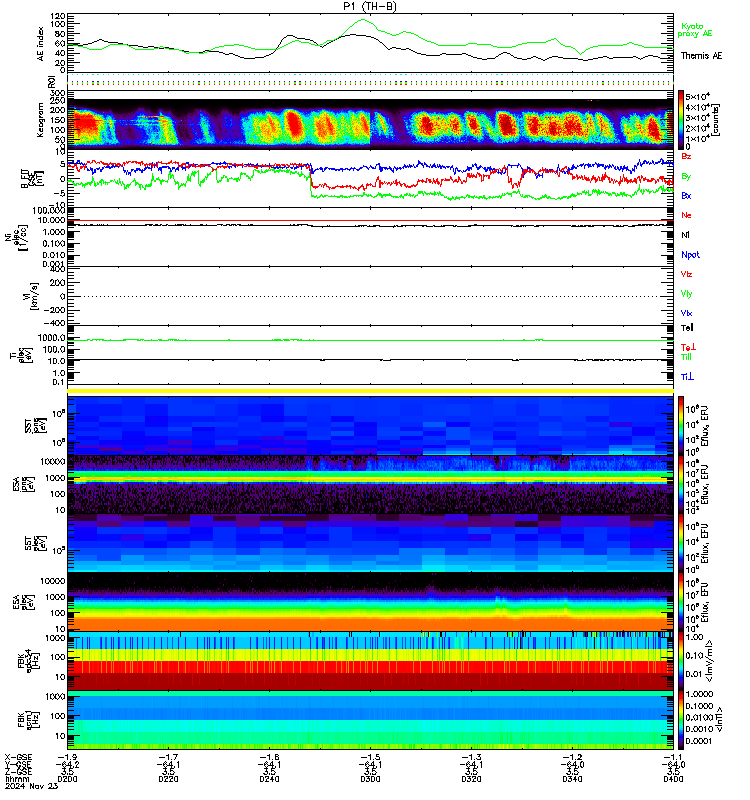Pick the red Ne density legend label
The width and height of the screenshot is (750, 800).
point(686,215)
